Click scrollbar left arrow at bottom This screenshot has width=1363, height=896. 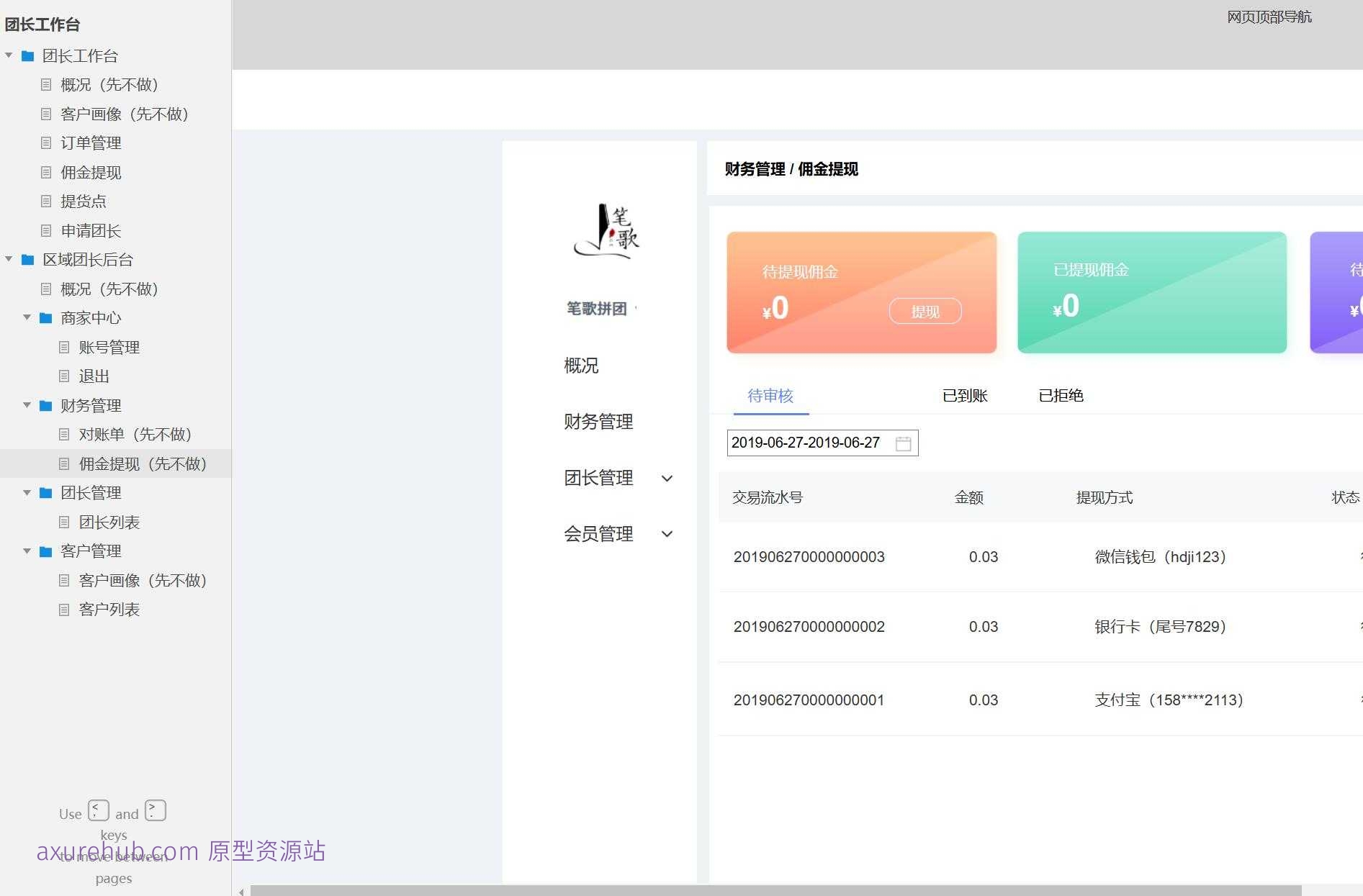pyautogui.click(x=241, y=892)
